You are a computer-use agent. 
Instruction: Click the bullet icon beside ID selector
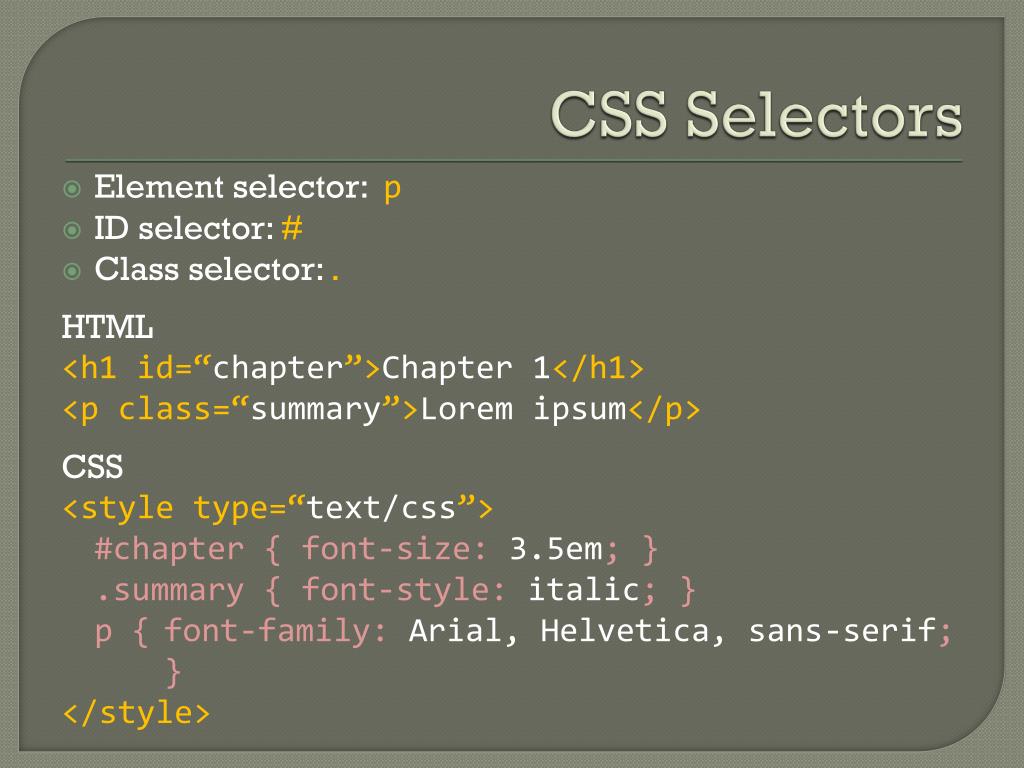(72, 230)
